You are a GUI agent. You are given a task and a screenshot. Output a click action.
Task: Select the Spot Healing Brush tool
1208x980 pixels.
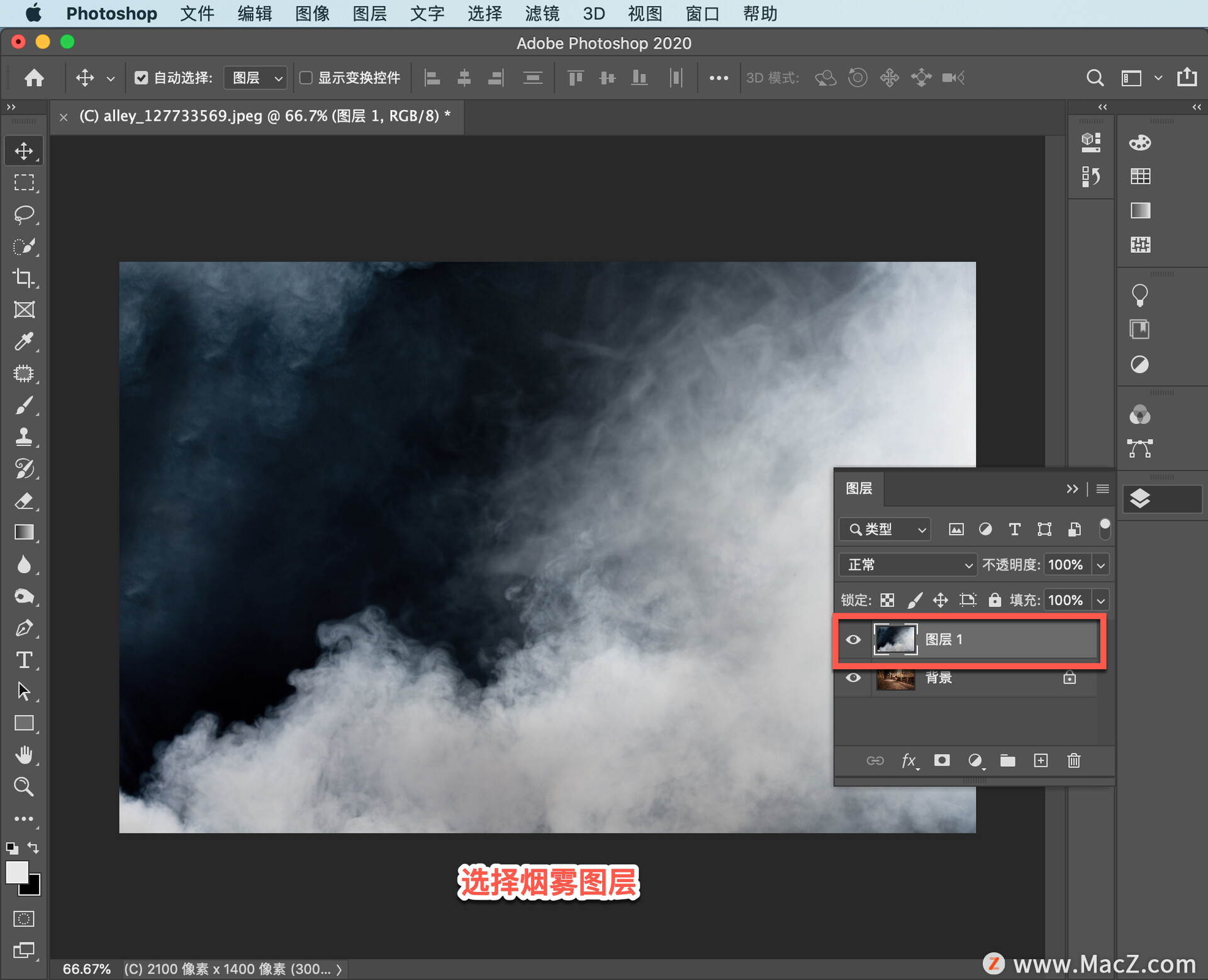[x=24, y=374]
